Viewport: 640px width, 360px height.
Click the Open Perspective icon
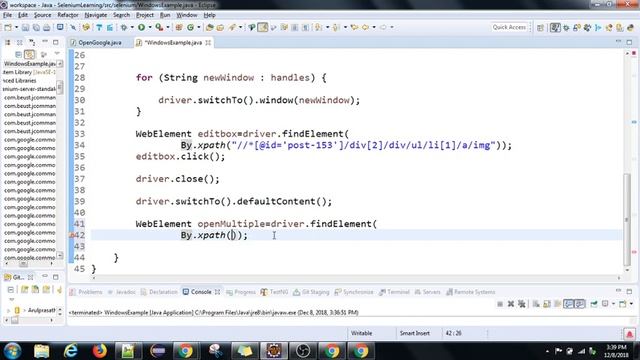(x=540, y=28)
